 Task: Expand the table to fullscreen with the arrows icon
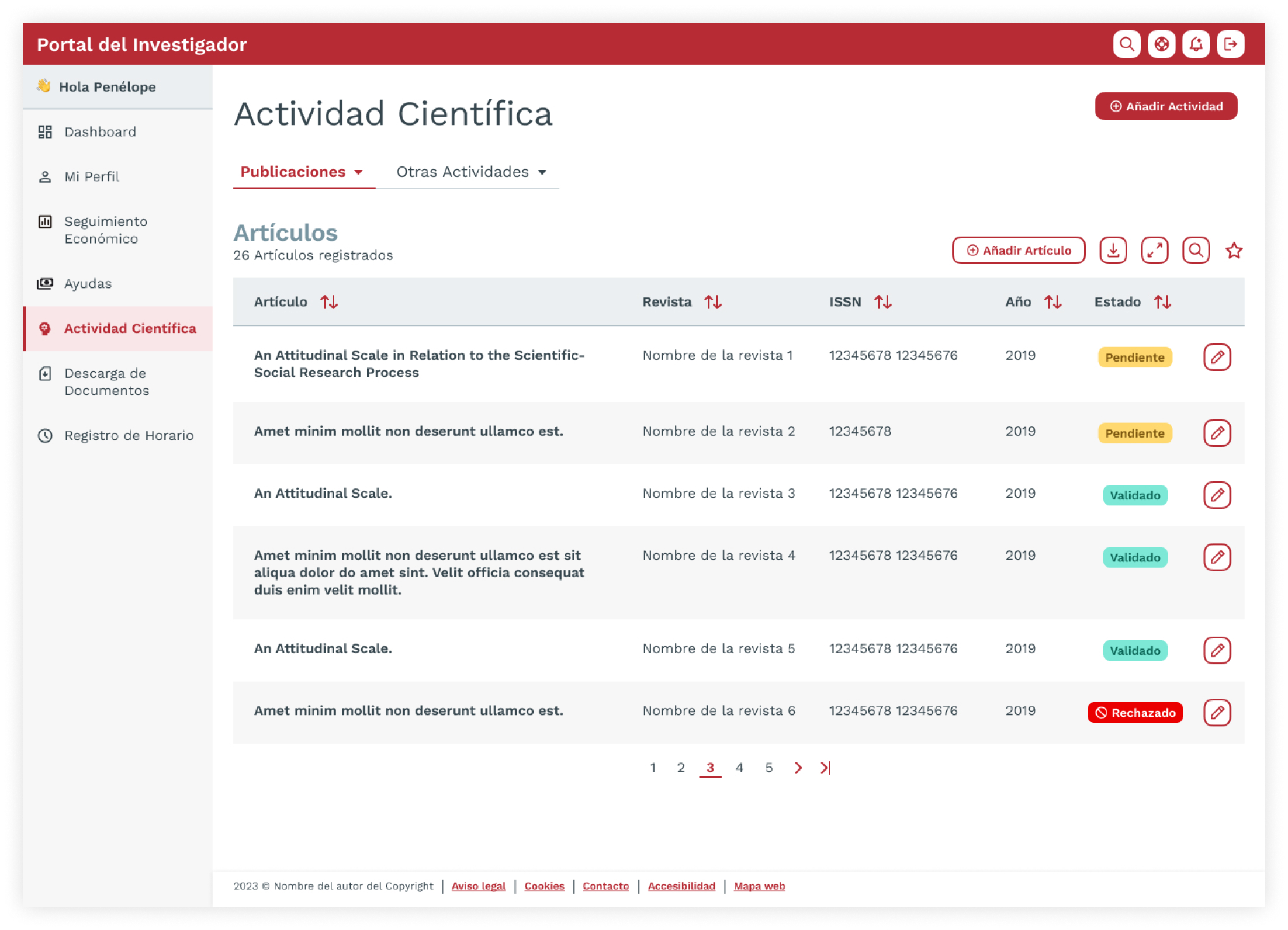(1154, 250)
